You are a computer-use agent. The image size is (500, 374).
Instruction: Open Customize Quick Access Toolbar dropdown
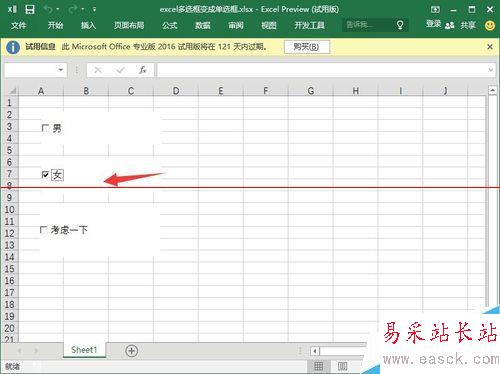(x=95, y=9)
